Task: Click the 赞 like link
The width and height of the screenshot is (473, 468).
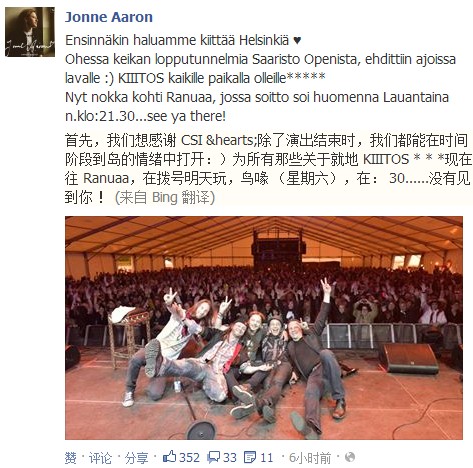Action: click(x=71, y=458)
